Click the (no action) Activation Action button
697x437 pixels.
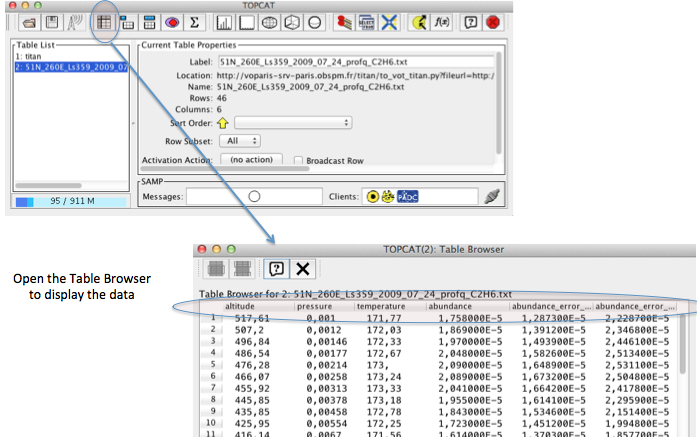pyautogui.click(x=252, y=160)
